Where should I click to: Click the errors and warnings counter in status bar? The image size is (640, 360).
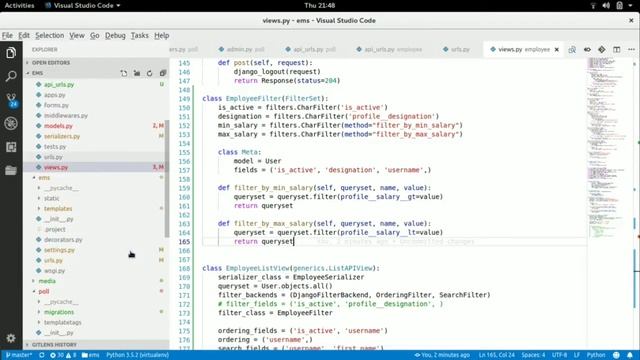pos(63,355)
